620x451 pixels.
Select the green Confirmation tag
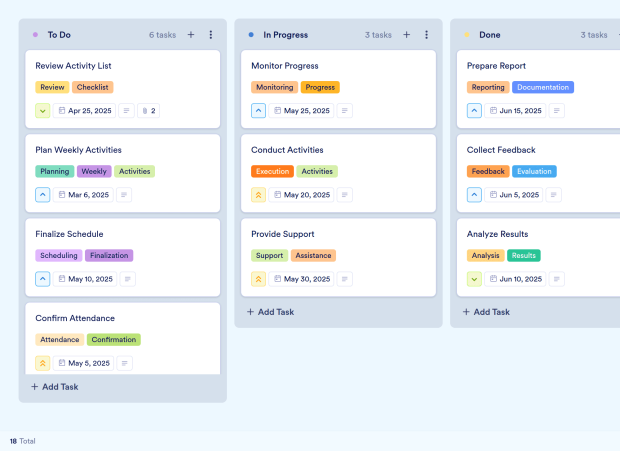(114, 340)
